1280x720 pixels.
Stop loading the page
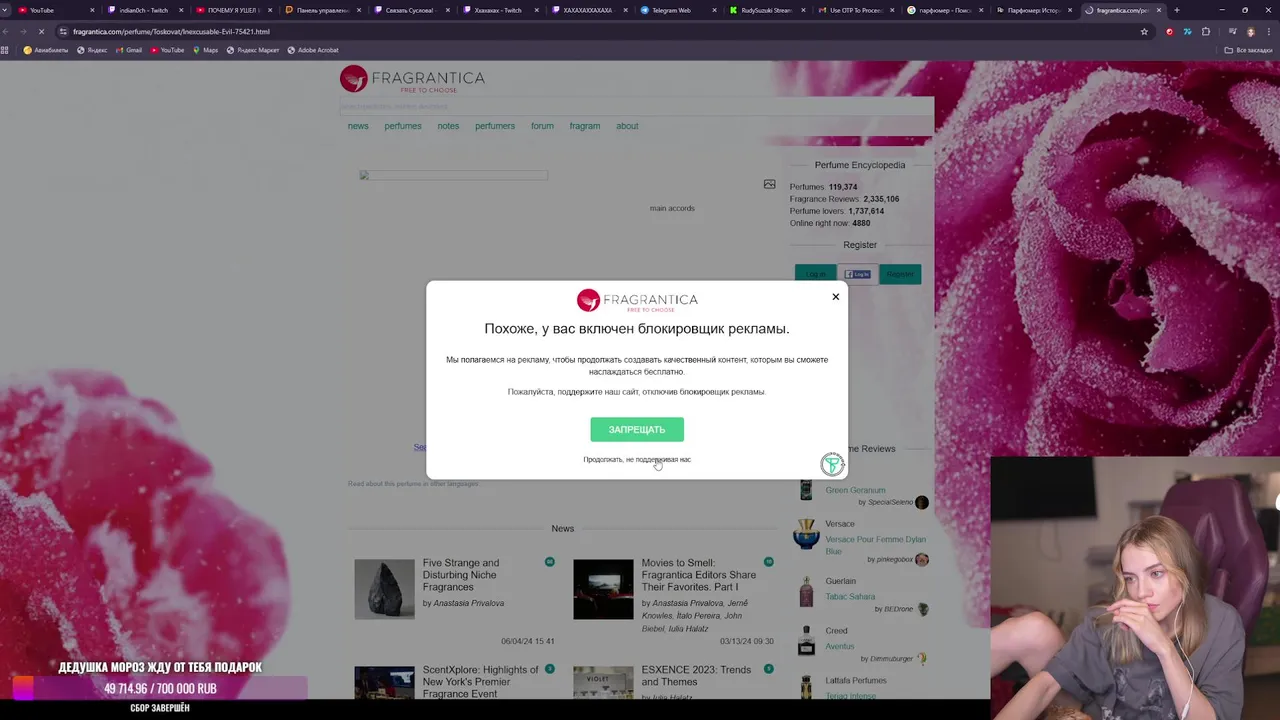point(41,31)
